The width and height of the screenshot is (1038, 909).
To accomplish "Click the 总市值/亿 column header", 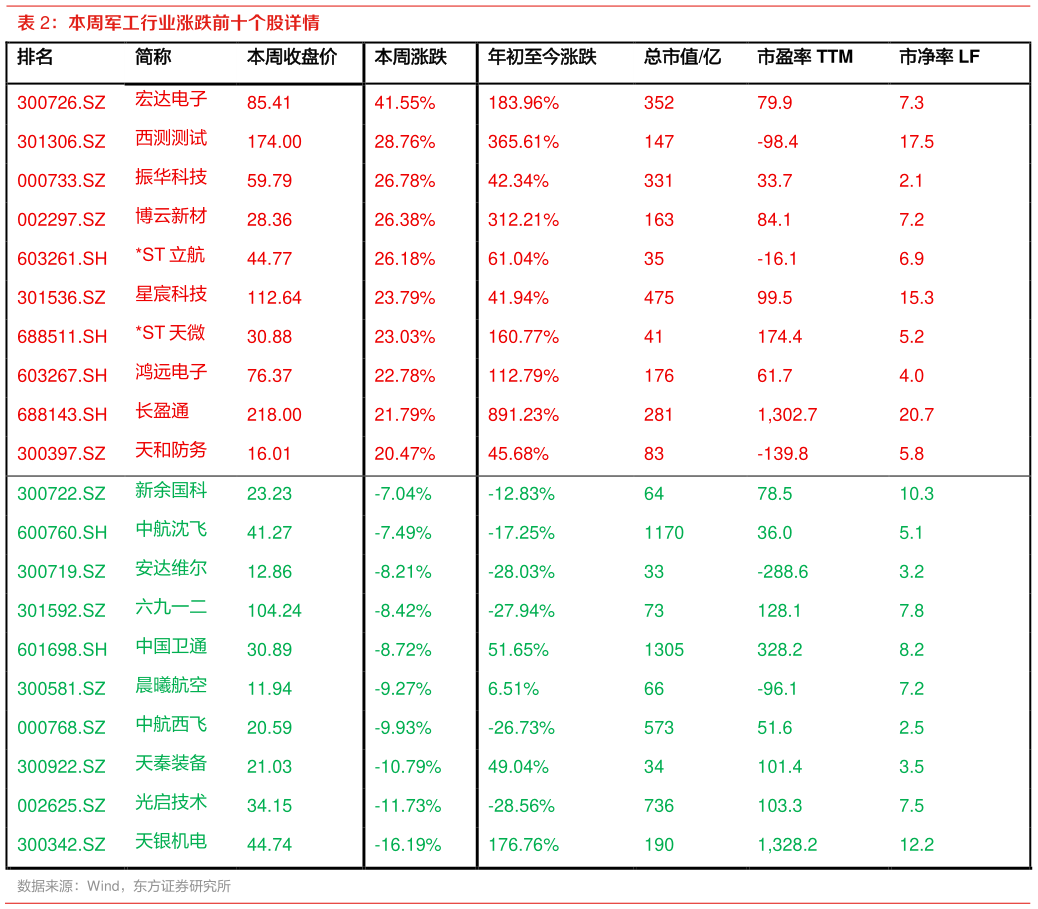I will (682, 58).
